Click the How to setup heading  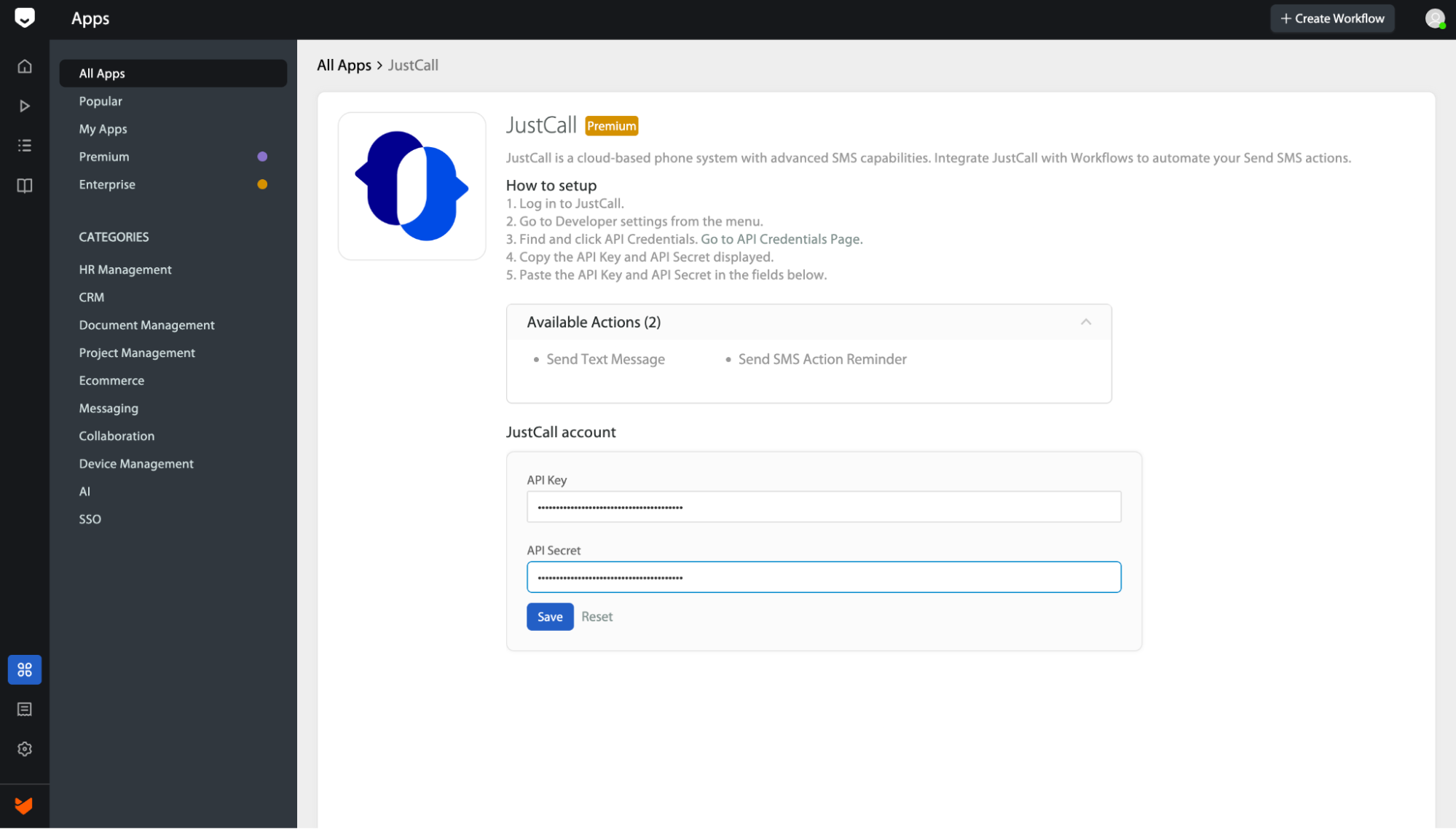551,186
